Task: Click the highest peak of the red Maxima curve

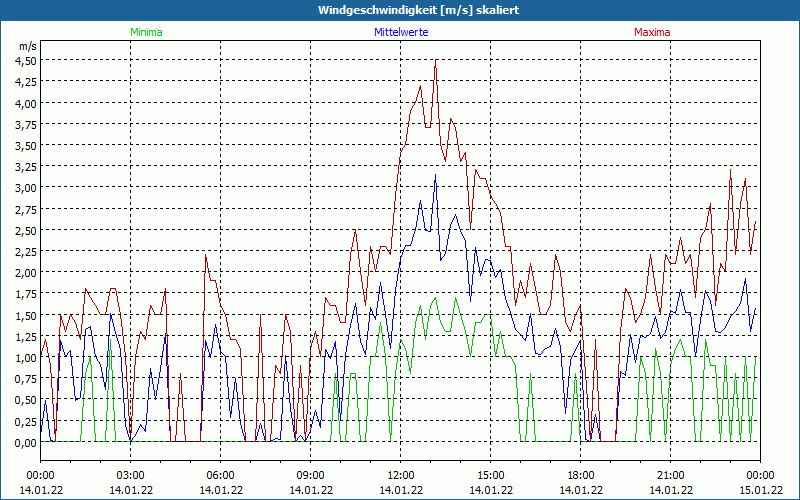Action: 436,63
